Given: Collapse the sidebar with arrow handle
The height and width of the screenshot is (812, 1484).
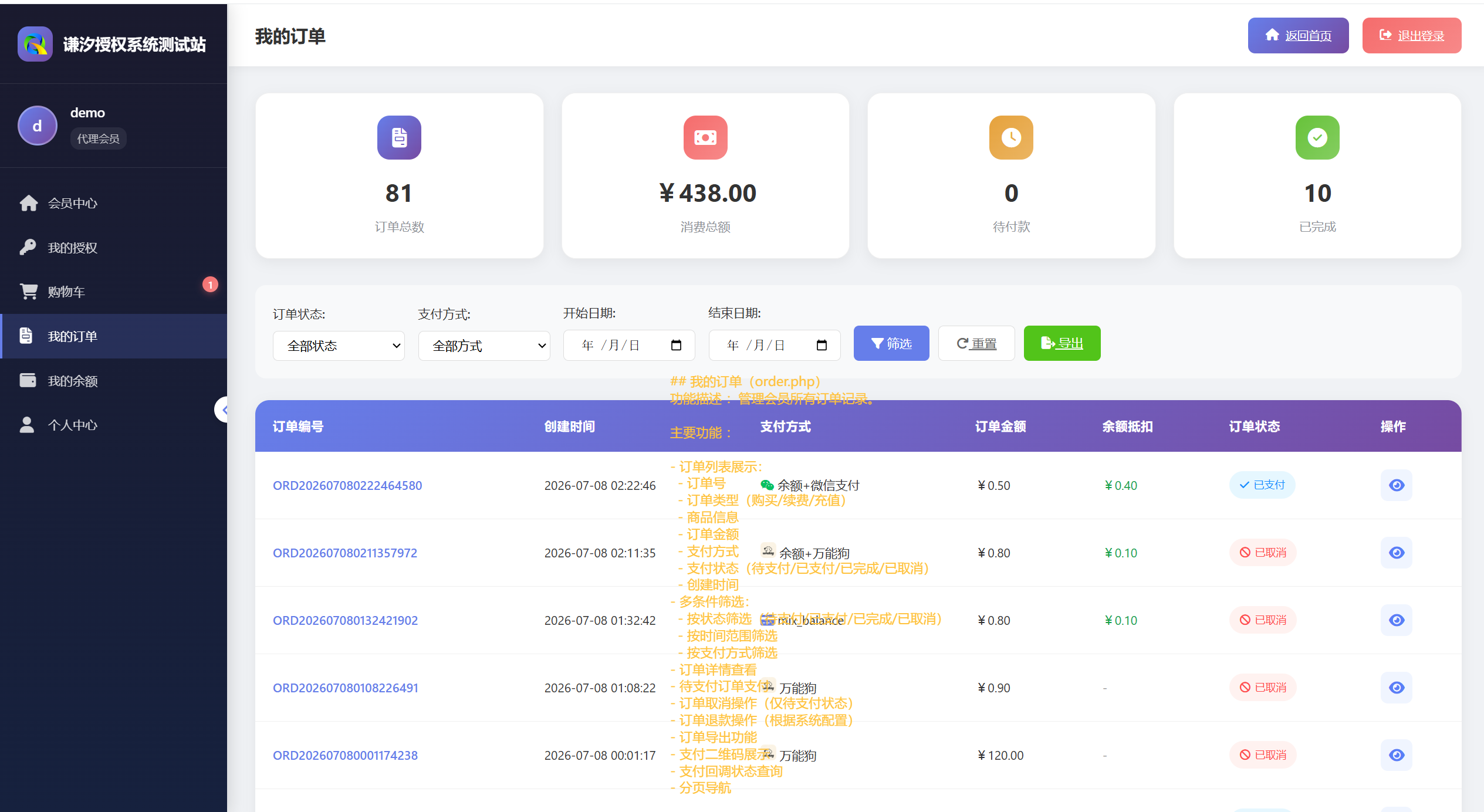Looking at the screenshot, I should click(x=221, y=410).
